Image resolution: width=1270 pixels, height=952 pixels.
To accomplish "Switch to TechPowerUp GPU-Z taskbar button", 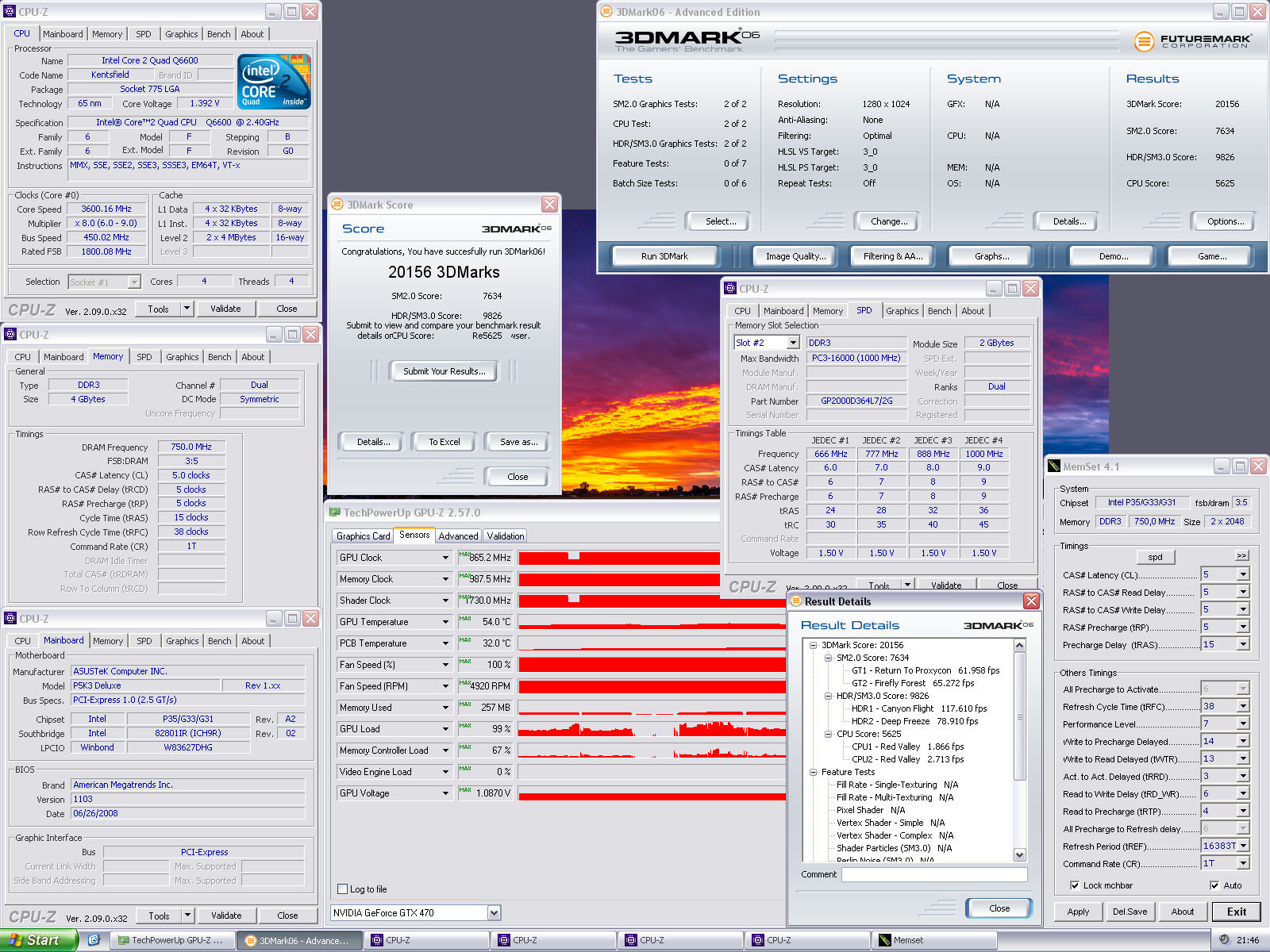I will point(171,940).
